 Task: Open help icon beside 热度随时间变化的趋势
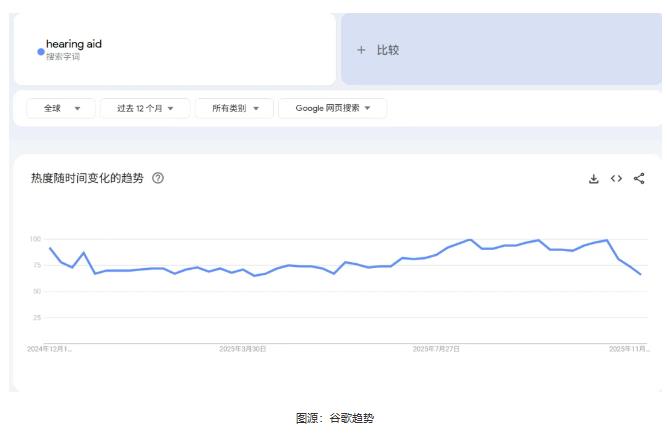point(158,179)
